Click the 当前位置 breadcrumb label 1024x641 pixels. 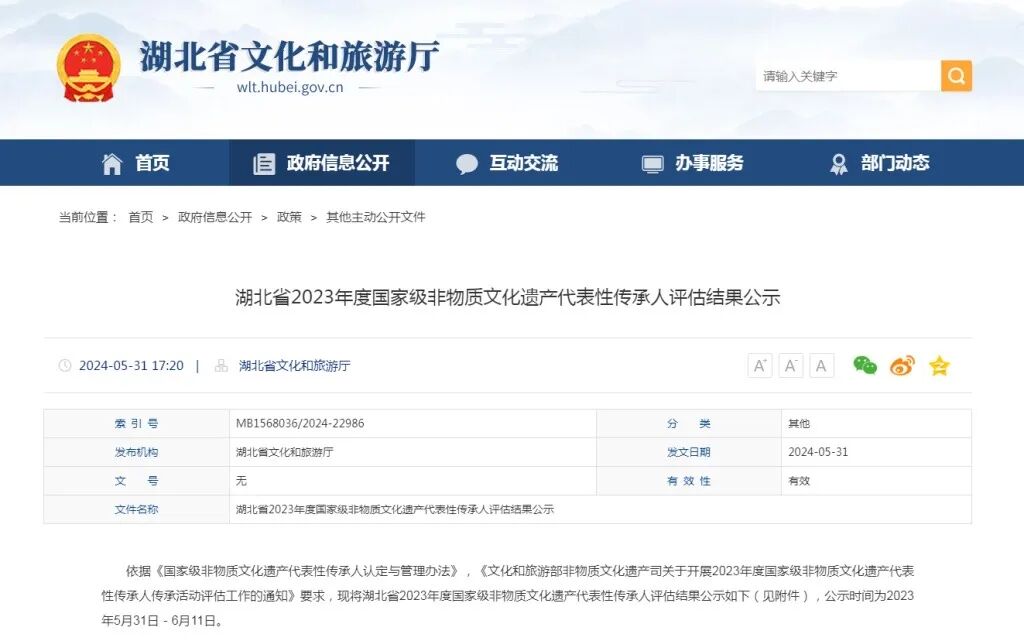[x=88, y=217]
